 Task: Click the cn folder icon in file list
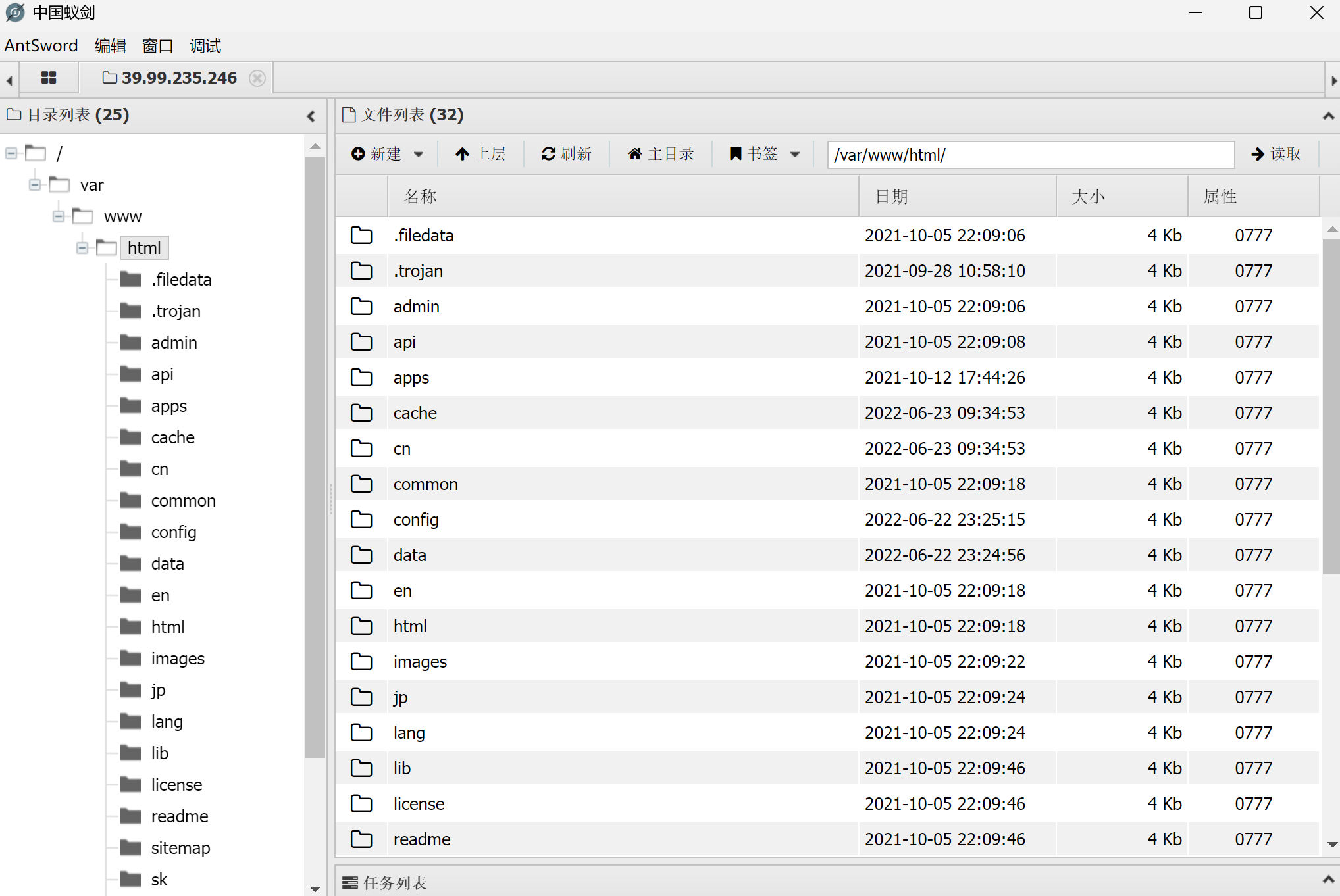pyautogui.click(x=361, y=448)
